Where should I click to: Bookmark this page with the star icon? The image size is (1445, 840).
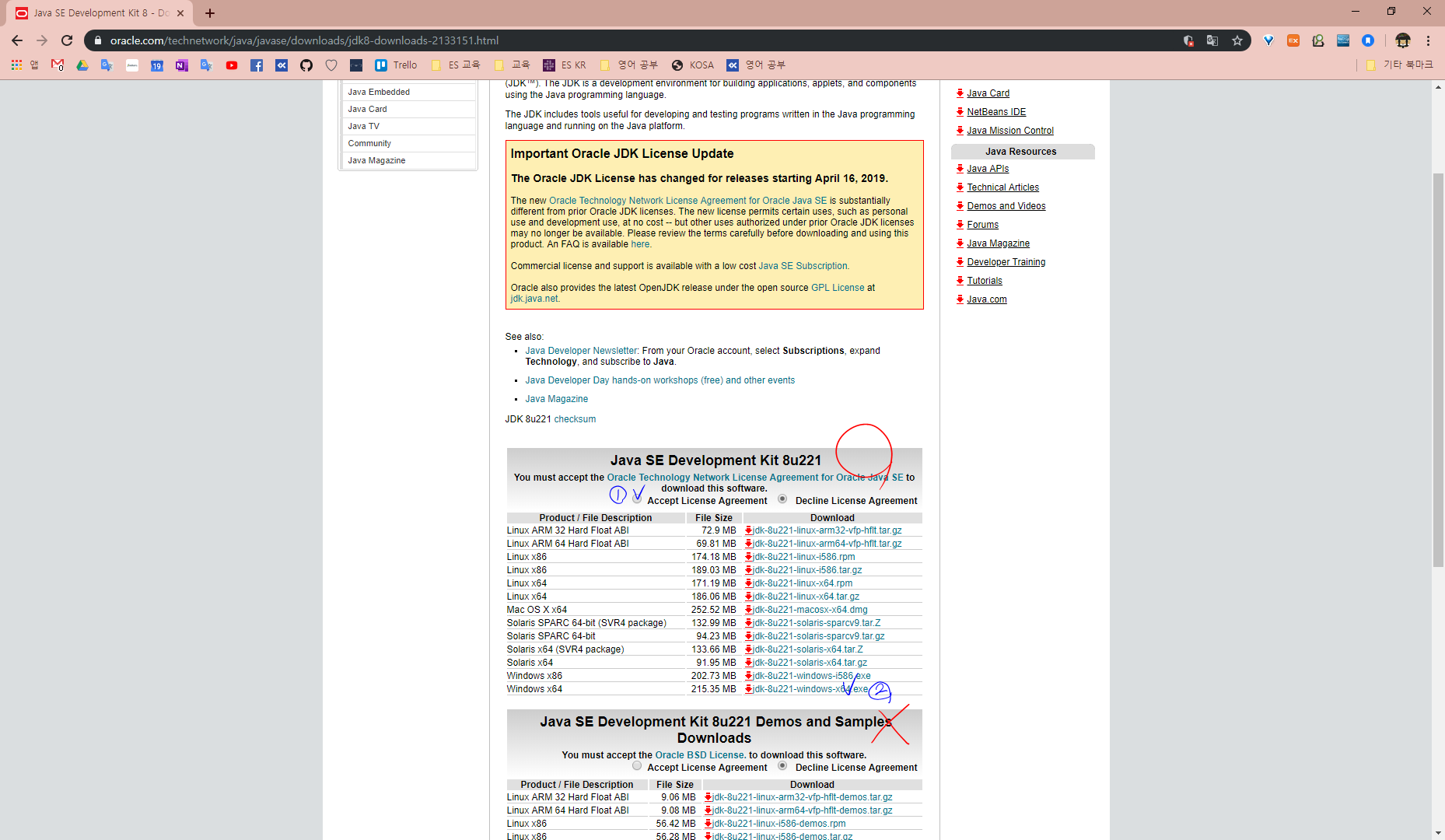(1237, 40)
